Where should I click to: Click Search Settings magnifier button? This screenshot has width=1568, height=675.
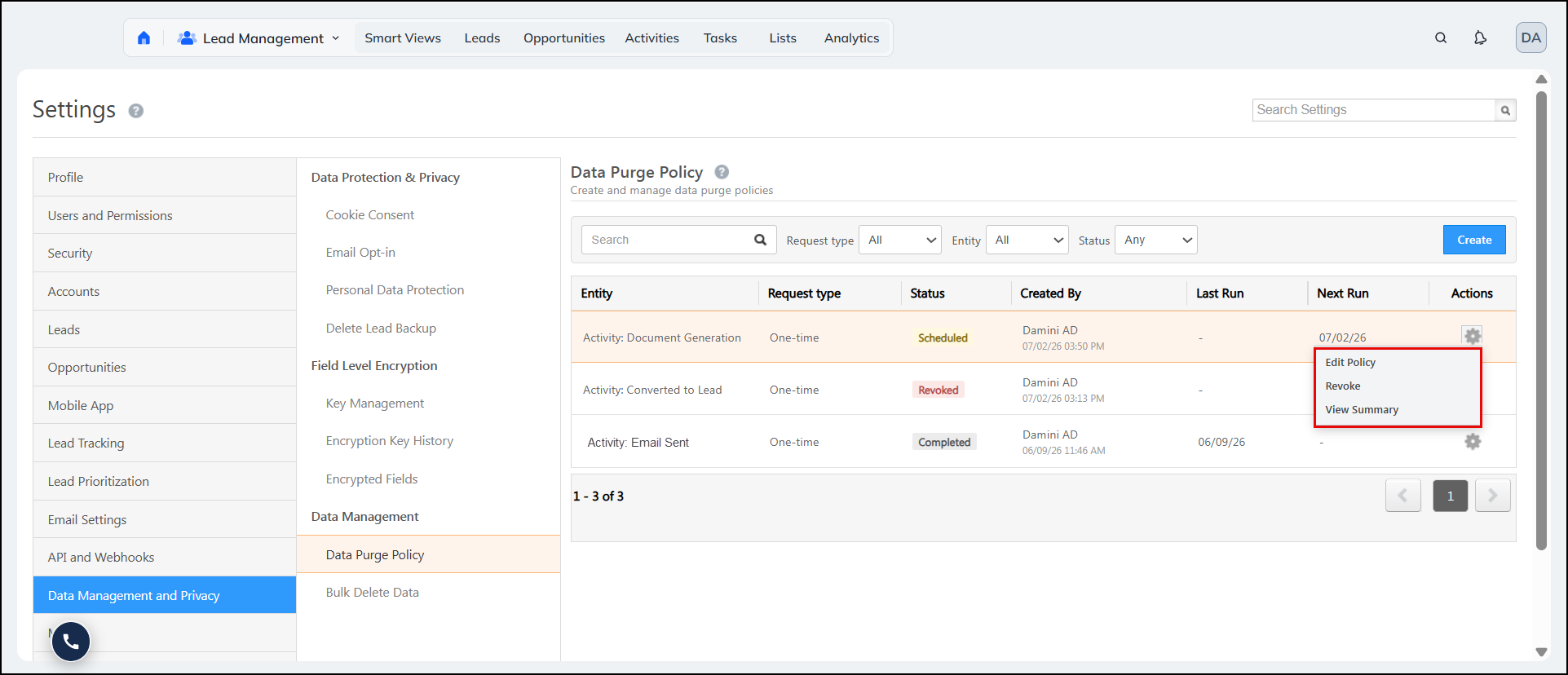click(1505, 110)
